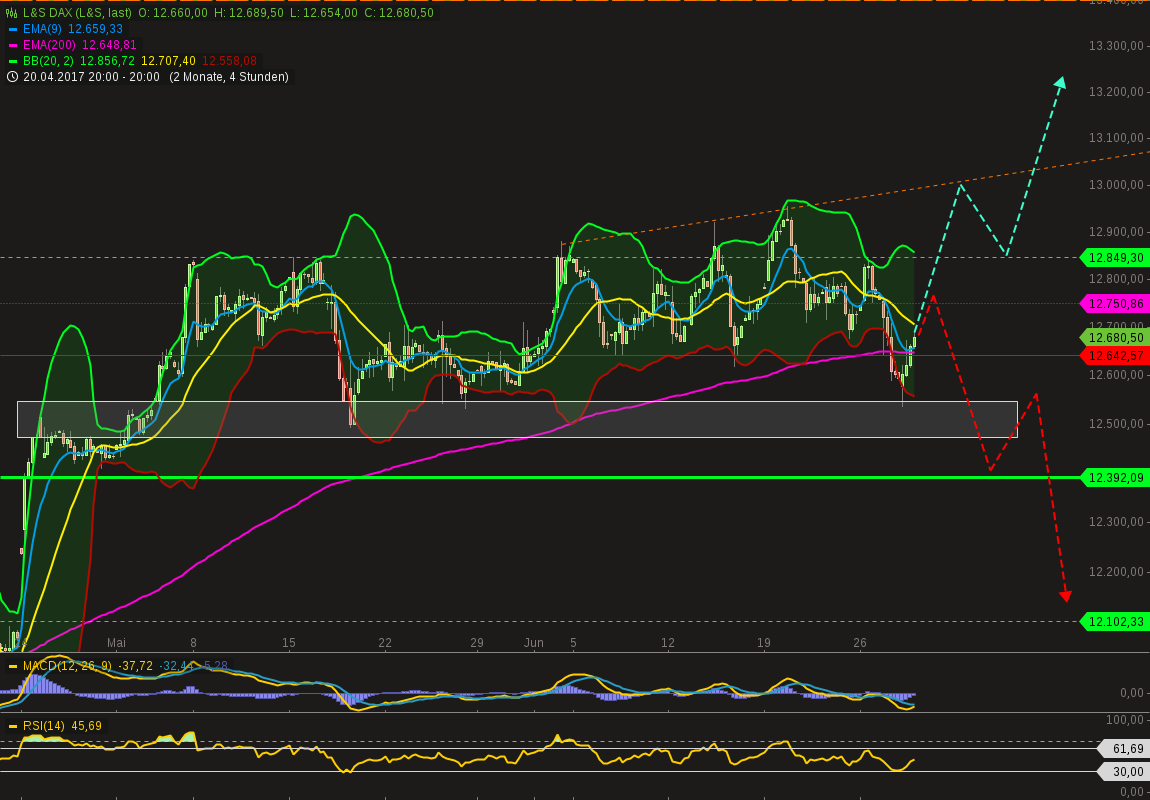1150x800 pixels.
Task: Click the 13.300,00 price axis label
Action: pyautogui.click(x=1116, y=46)
